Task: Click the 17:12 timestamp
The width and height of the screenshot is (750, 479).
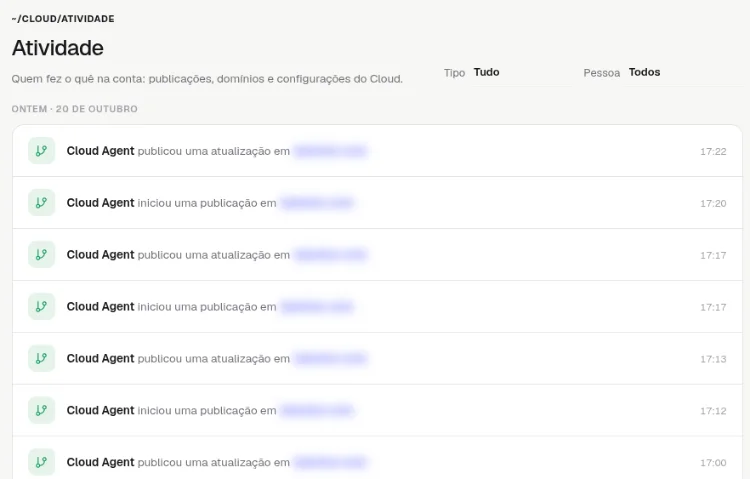Action: tap(713, 411)
